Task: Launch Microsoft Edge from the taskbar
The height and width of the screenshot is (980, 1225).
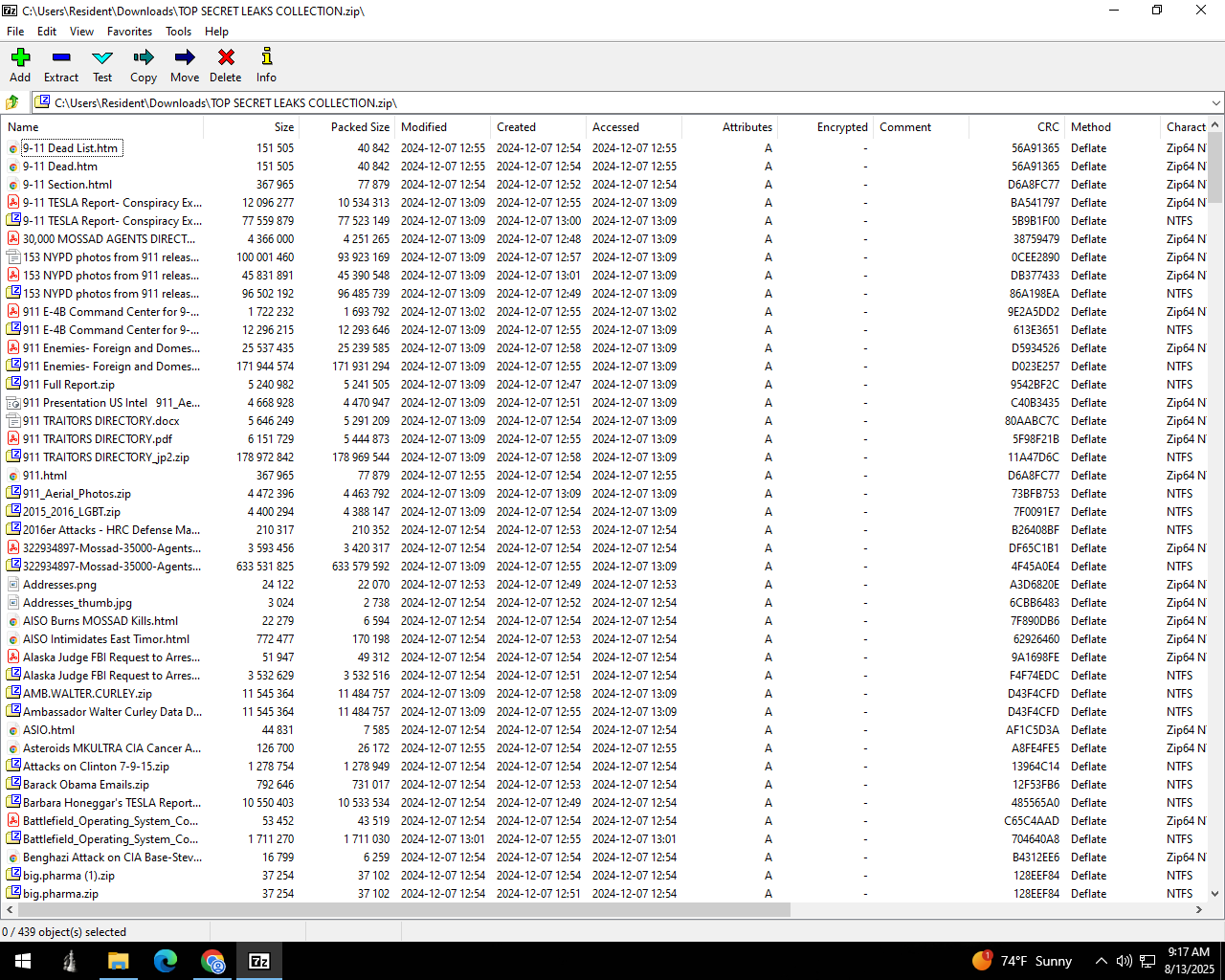Action: tap(166, 961)
